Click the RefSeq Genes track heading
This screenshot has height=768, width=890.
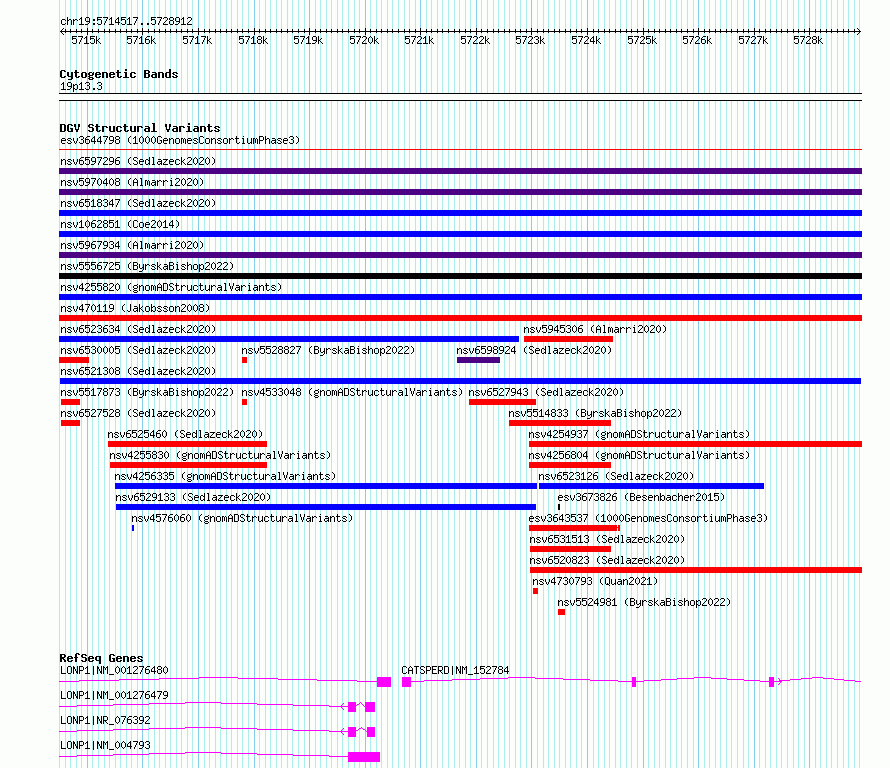pyautogui.click(x=101, y=658)
